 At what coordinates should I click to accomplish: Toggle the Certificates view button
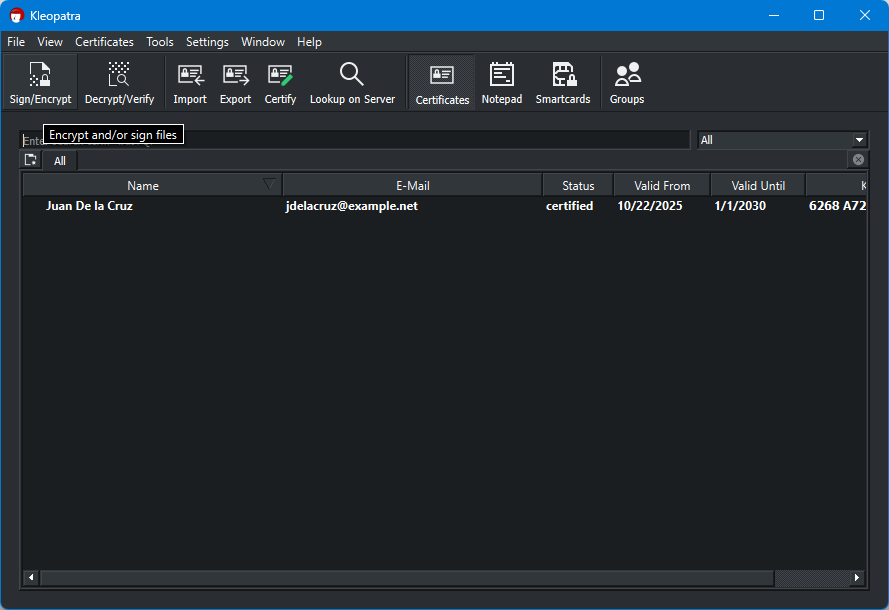pos(442,83)
